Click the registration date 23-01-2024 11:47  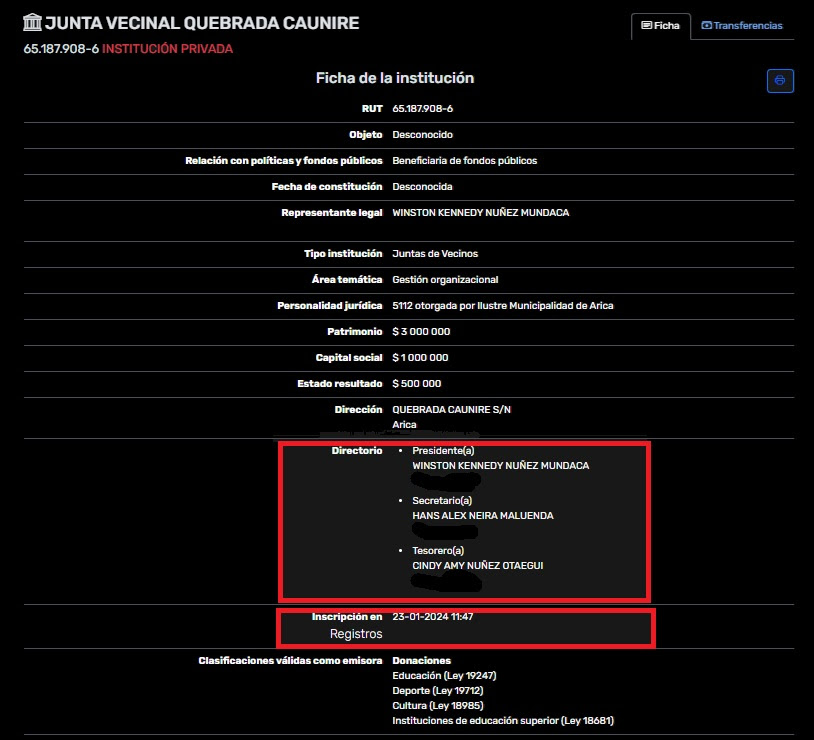click(433, 617)
